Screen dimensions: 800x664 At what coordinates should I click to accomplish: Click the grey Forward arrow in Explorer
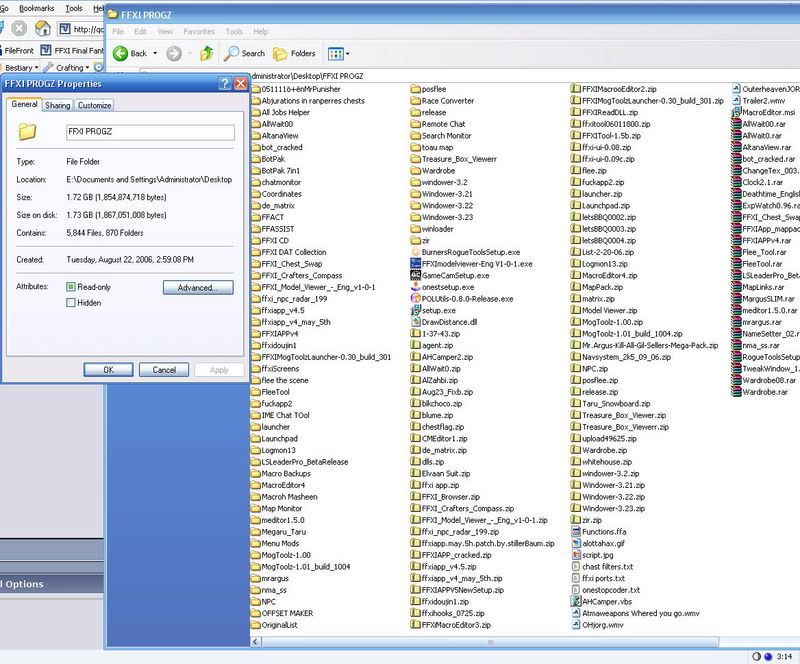(x=174, y=53)
